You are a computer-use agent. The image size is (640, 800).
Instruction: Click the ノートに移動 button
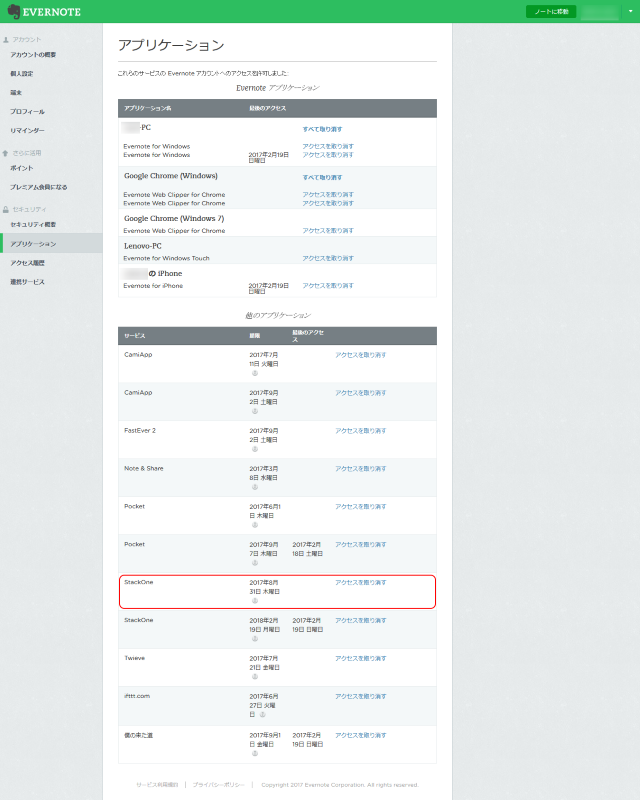pyautogui.click(x=551, y=11)
